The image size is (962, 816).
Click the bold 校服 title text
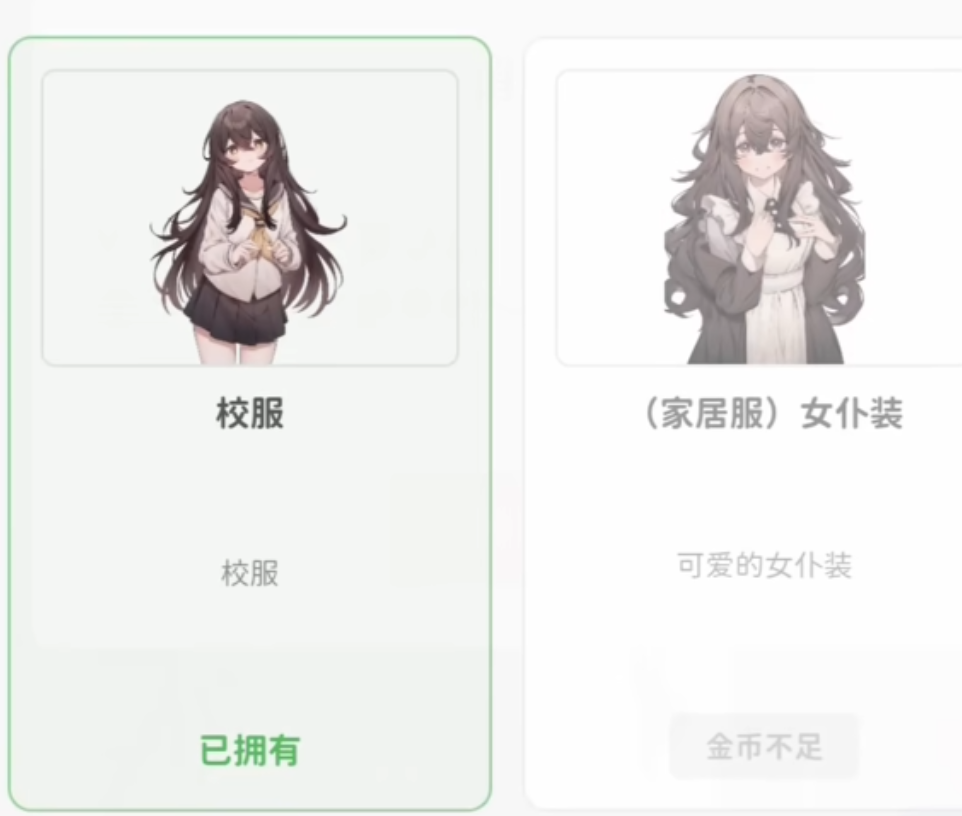(x=250, y=412)
